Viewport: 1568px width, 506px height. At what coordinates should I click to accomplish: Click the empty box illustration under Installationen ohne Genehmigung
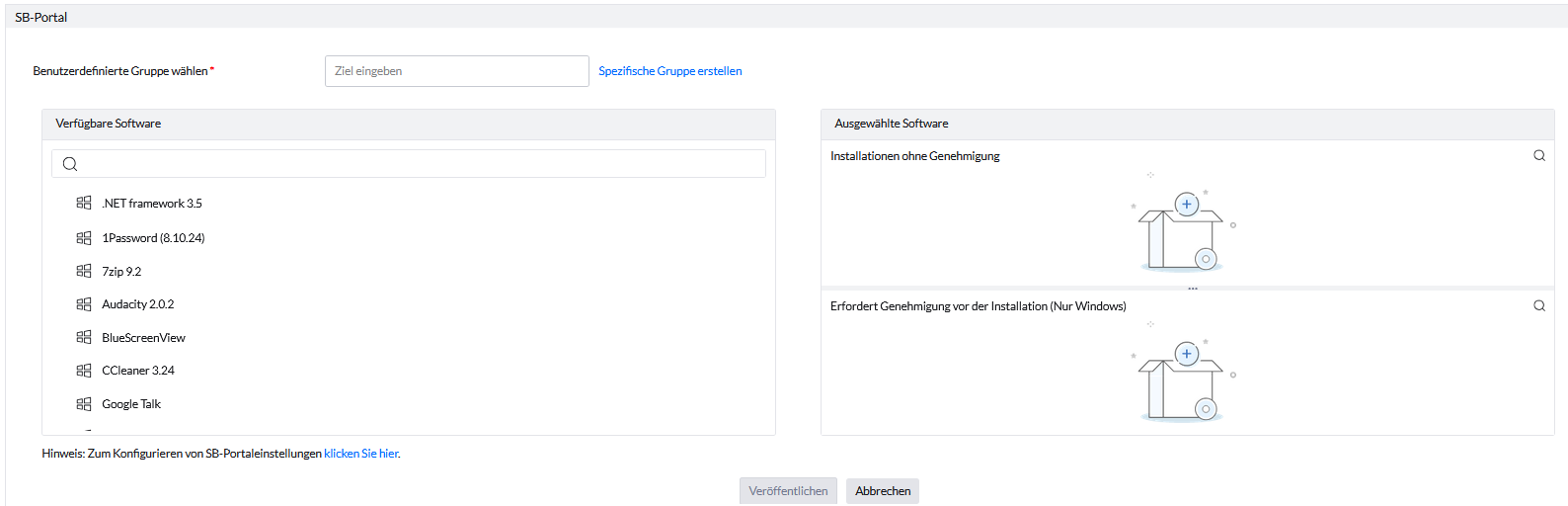coord(1182,230)
